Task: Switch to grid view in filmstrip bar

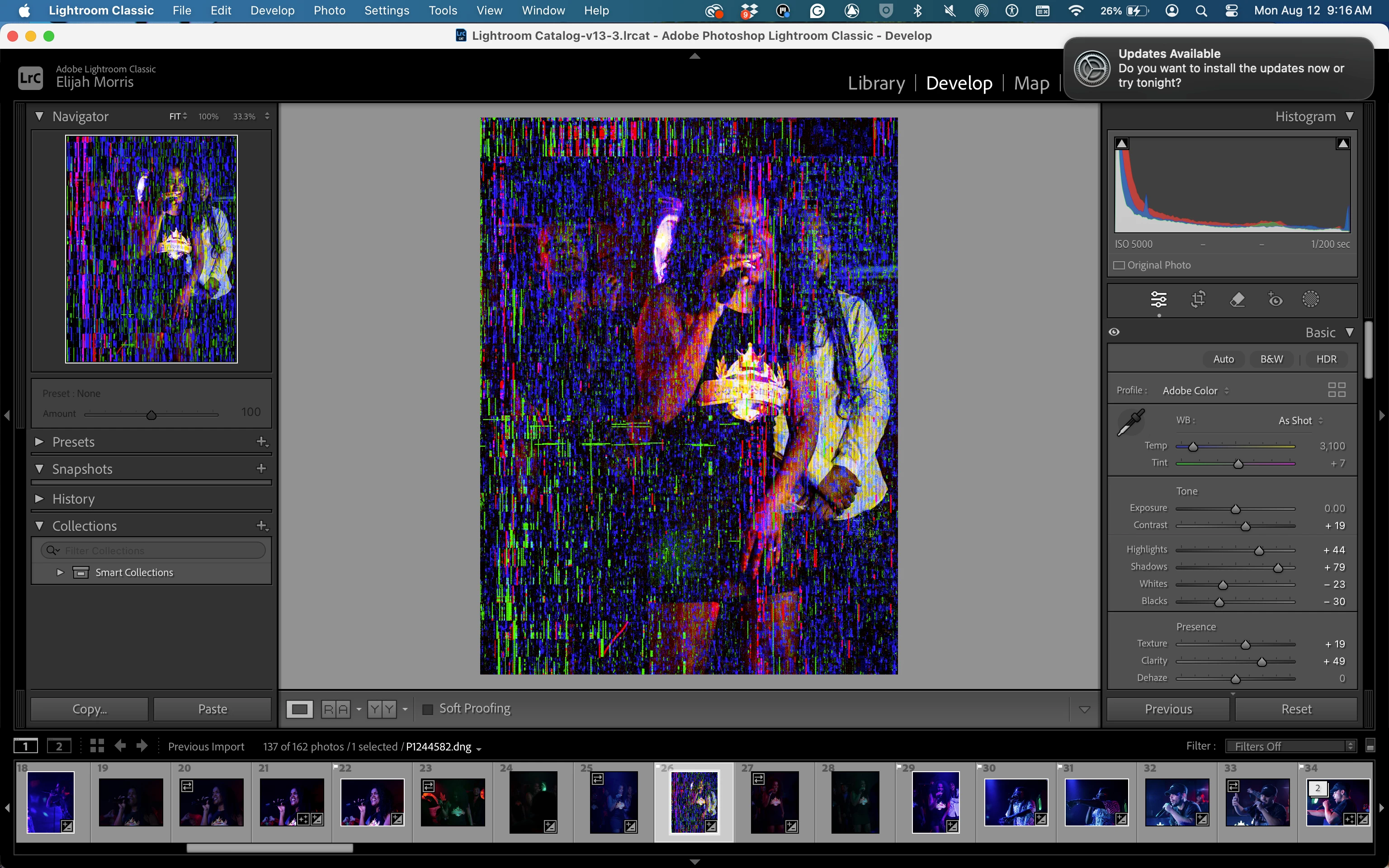Action: tap(97, 746)
